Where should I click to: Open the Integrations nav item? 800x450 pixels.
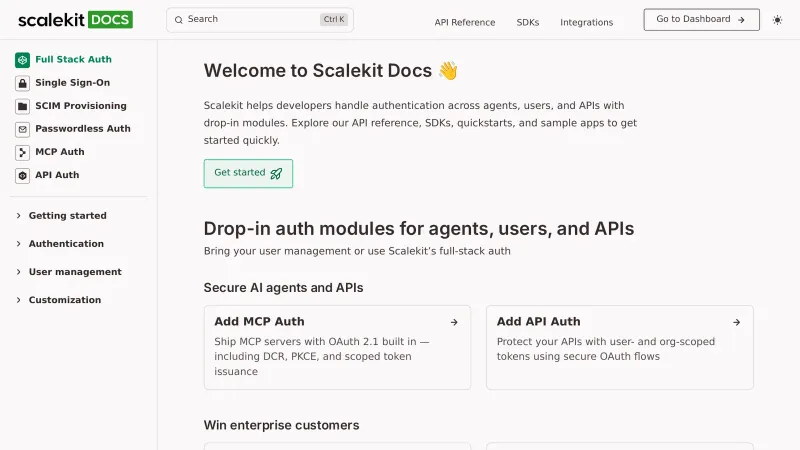tap(586, 22)
